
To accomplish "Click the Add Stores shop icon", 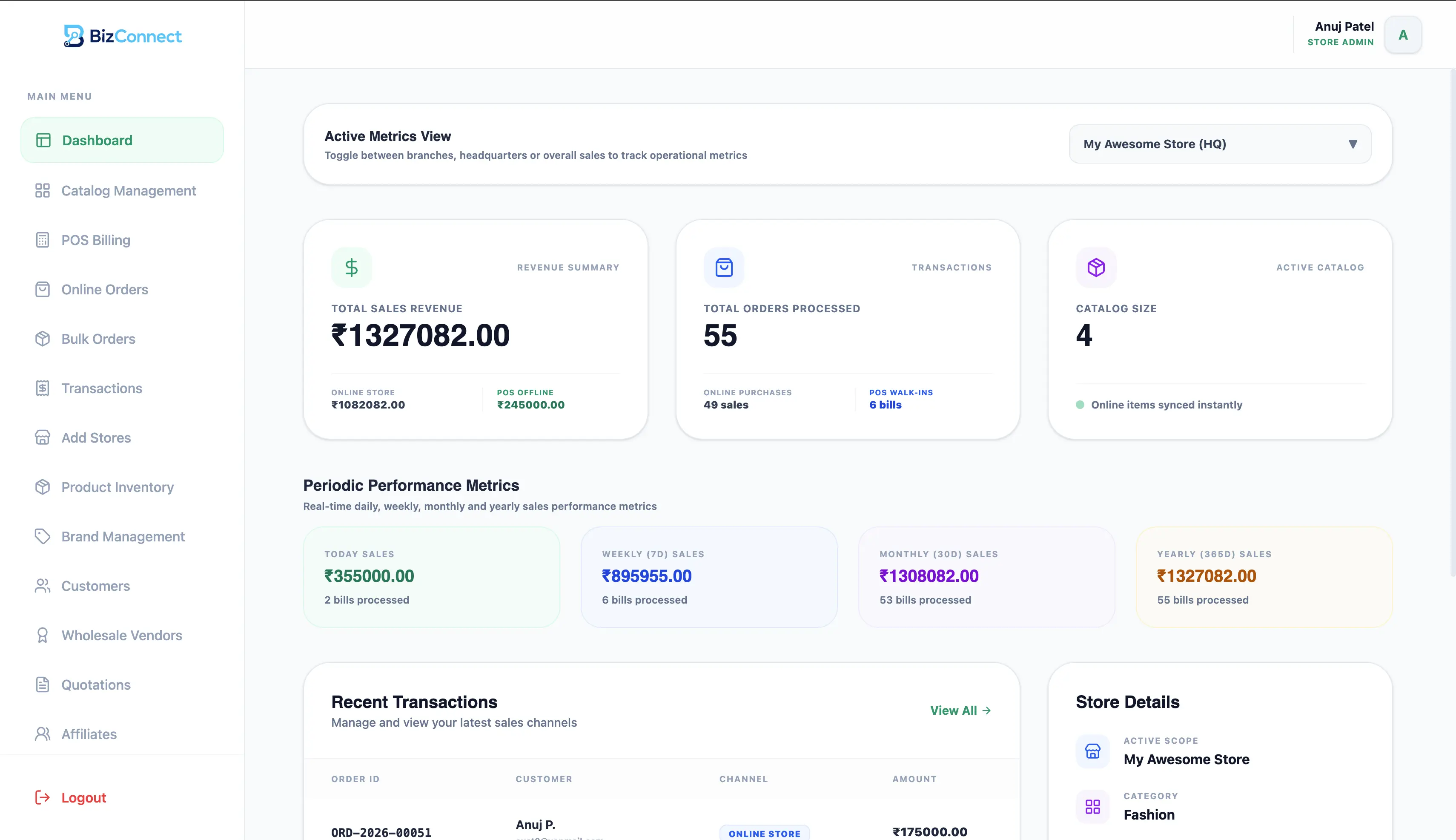I will point(43,438).
